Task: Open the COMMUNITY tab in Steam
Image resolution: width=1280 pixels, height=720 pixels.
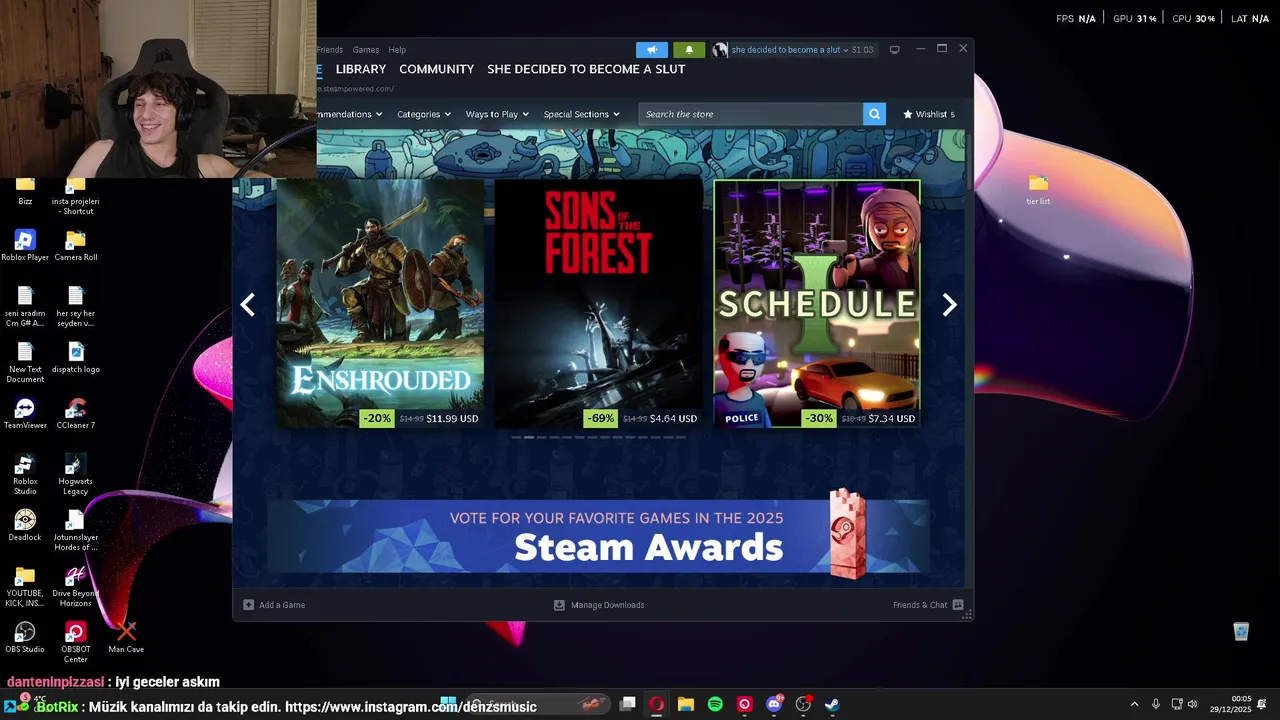Action: tap(436, 69)
